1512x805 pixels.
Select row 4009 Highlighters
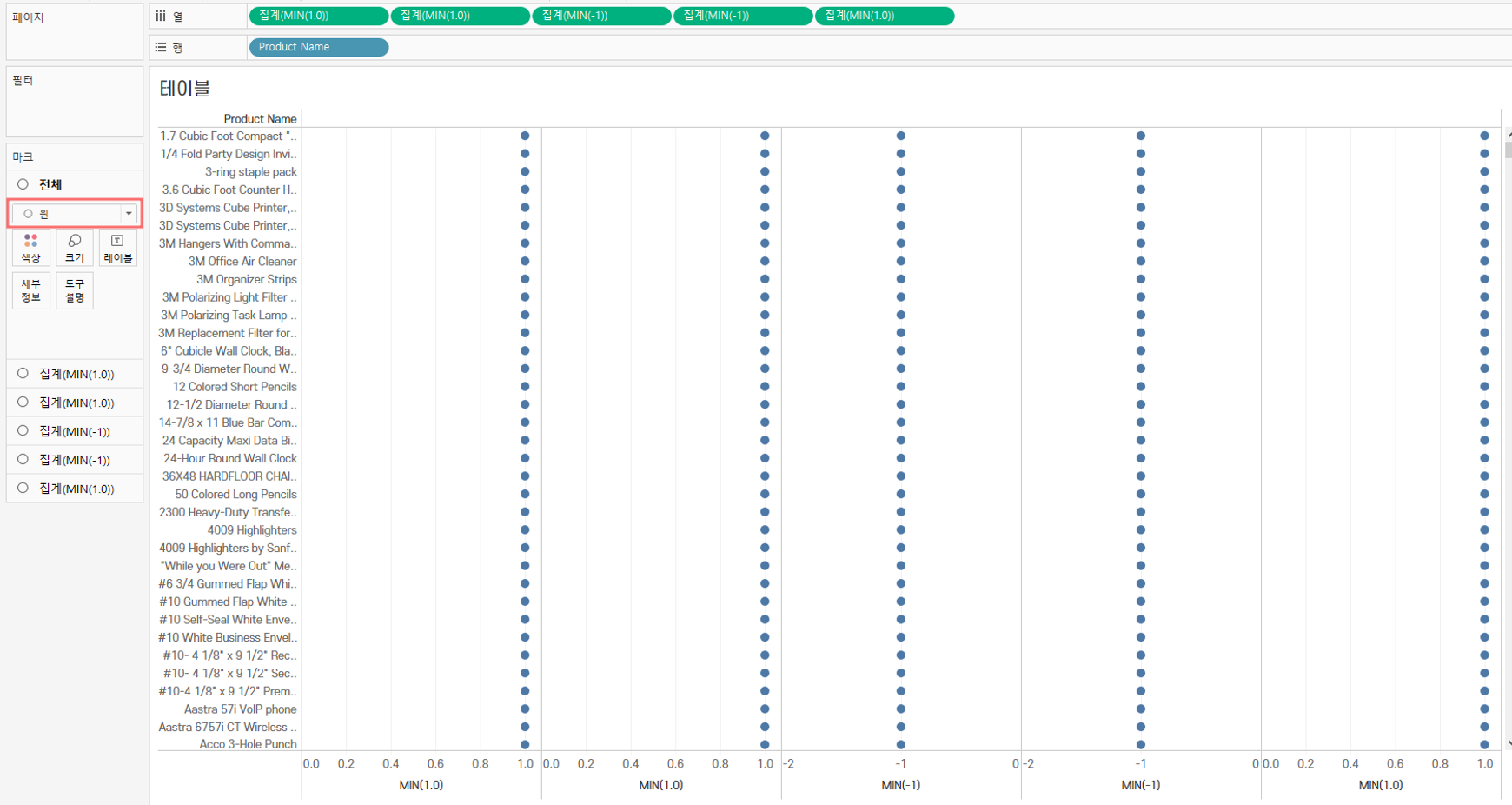(x=252, y=530)
